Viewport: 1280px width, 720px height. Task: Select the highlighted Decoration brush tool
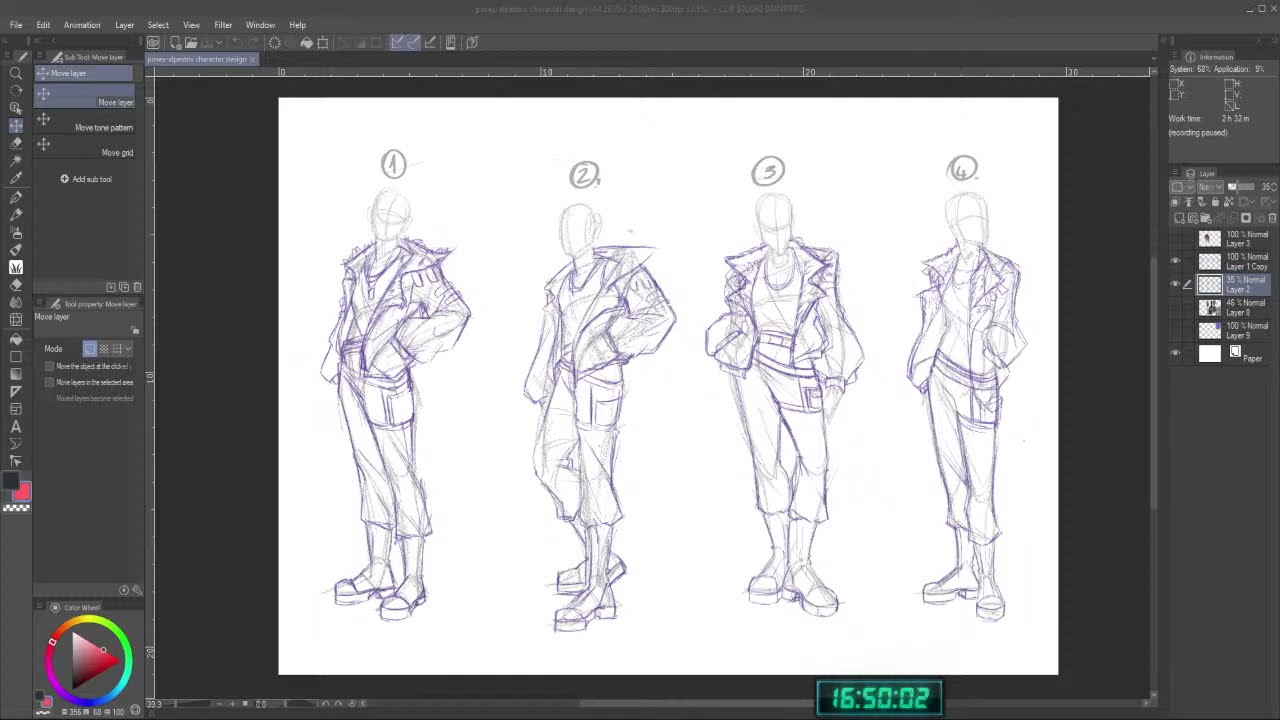tap(16, 267)
